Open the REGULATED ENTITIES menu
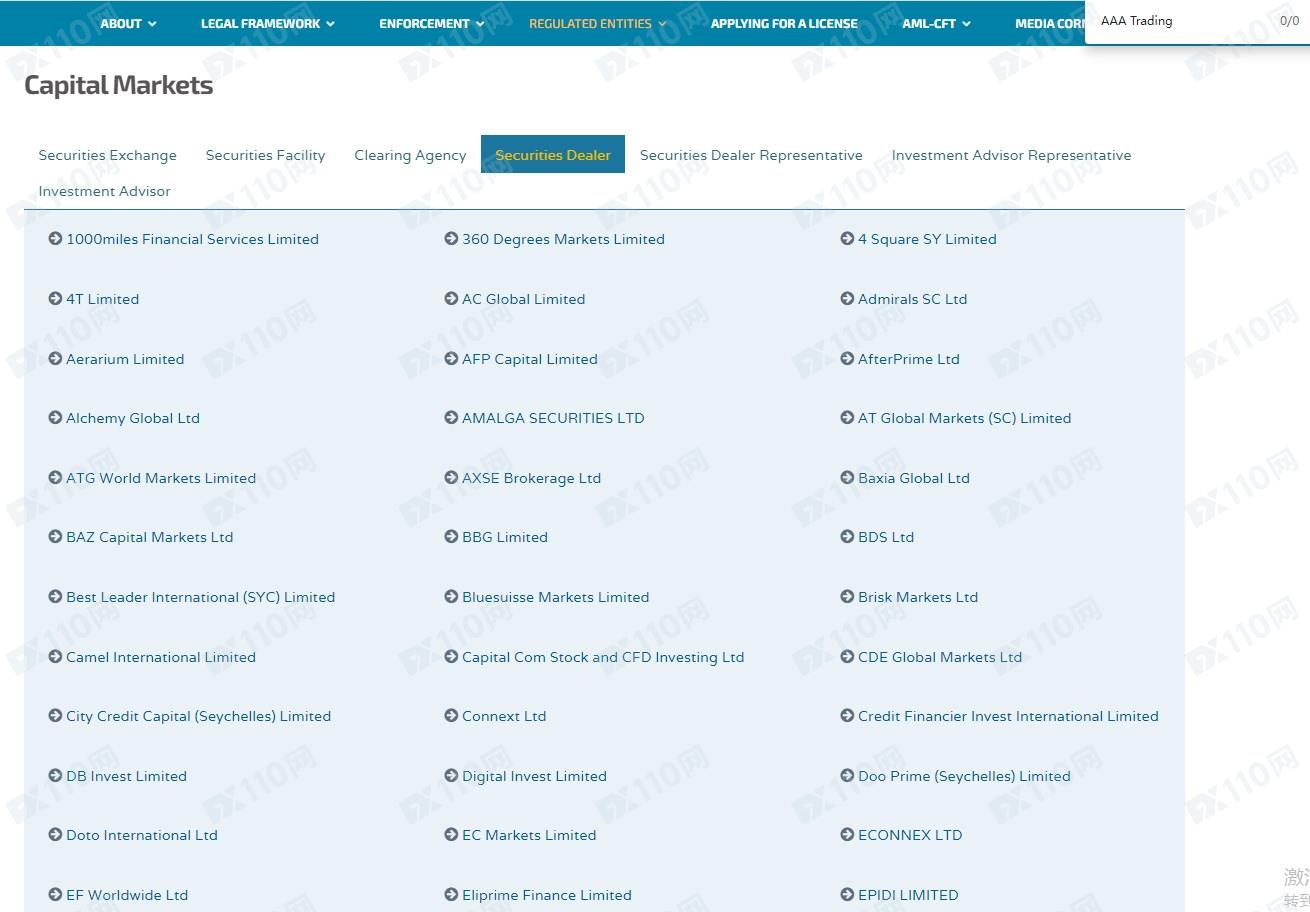The height and width of the screenshot is (912, 1310). [x=597, y=23]
